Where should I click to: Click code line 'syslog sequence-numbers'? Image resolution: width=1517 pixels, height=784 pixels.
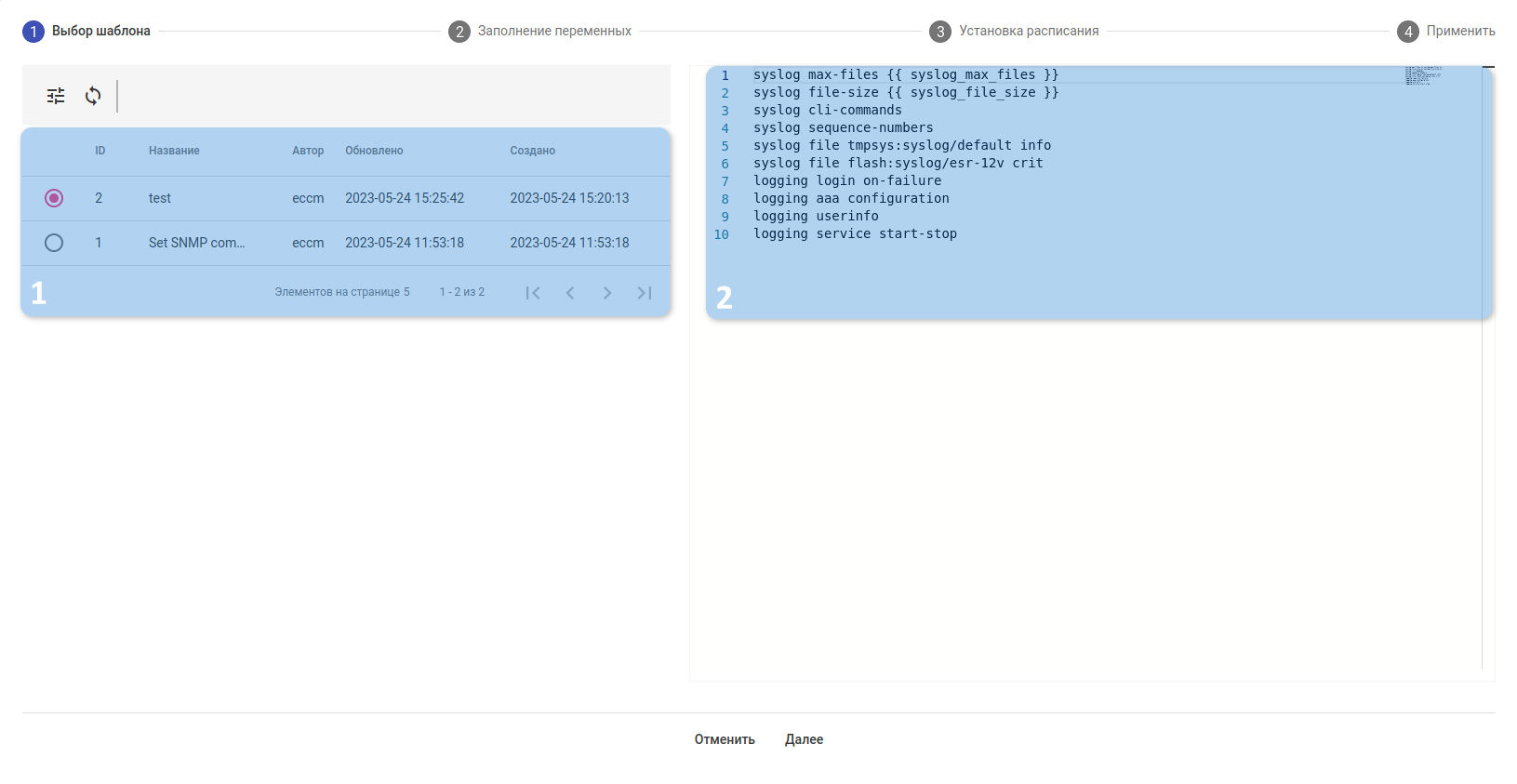[x=844, y=127]
